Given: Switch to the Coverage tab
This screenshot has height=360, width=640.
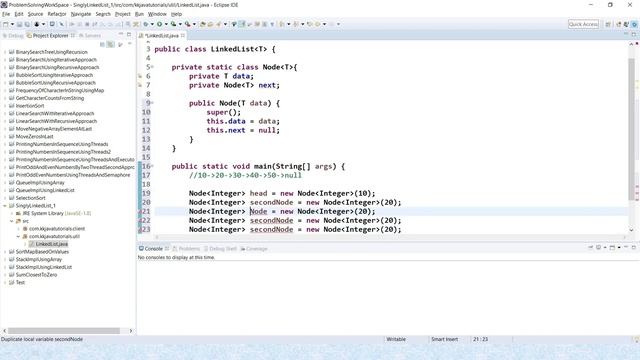Looking at the screenshot, I should (x=254, y=249).
